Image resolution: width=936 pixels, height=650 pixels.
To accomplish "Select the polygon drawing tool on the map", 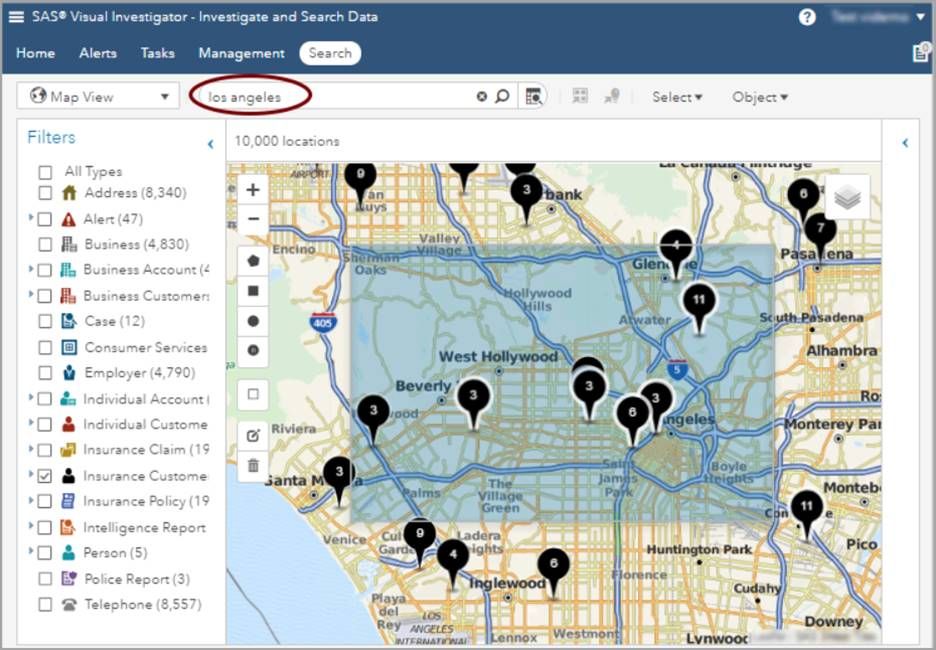I will point(252,261).
